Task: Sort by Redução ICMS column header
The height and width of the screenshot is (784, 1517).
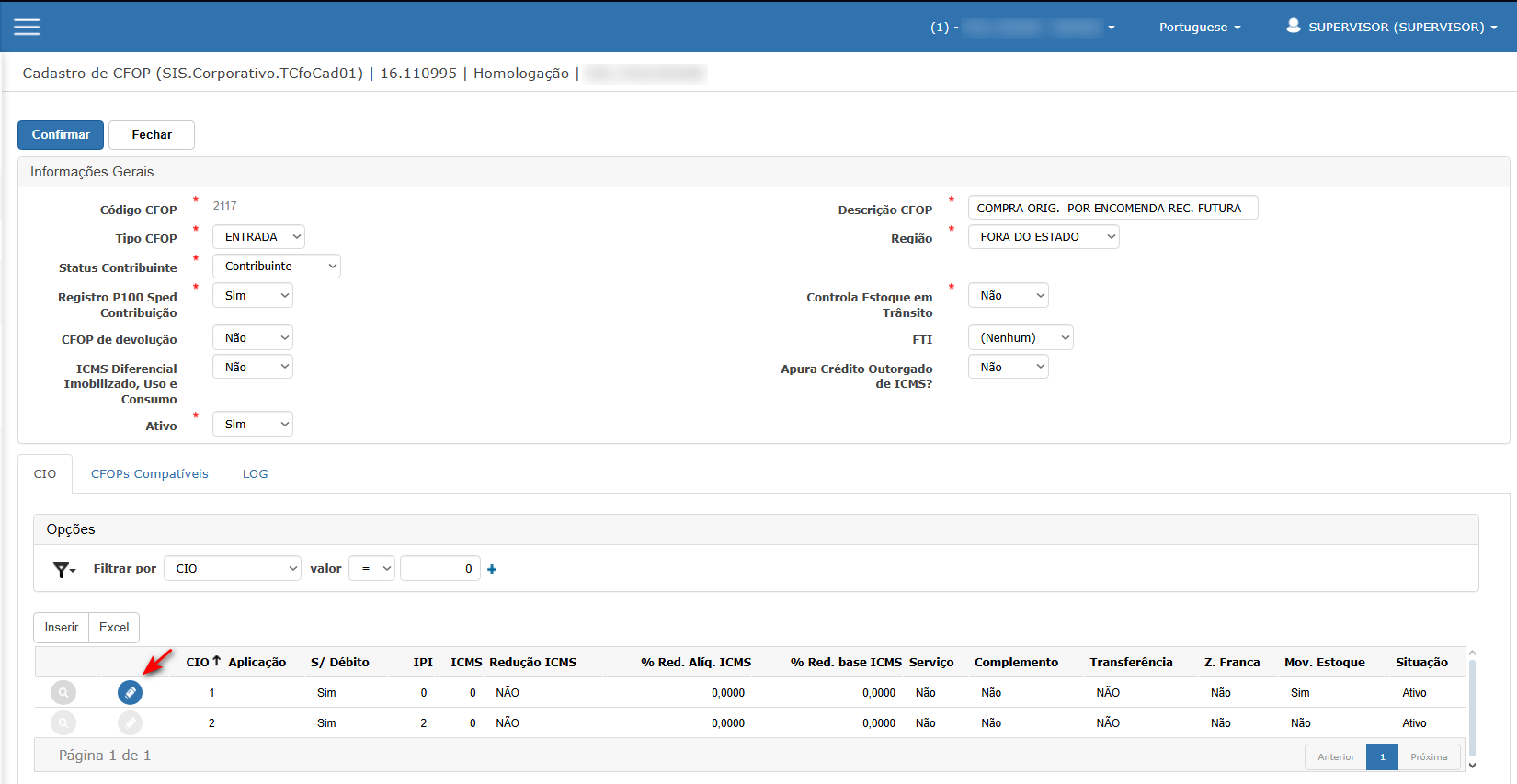Action: pos(533,662)
